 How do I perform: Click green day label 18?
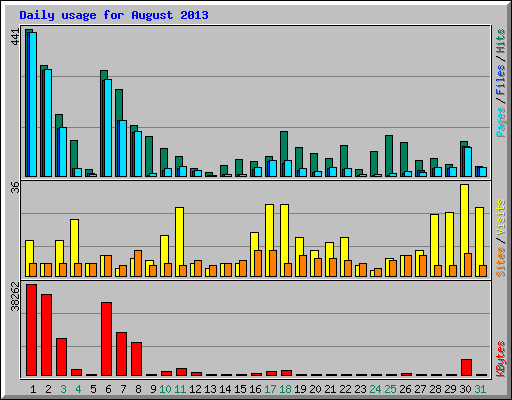(x=285, y=389)
